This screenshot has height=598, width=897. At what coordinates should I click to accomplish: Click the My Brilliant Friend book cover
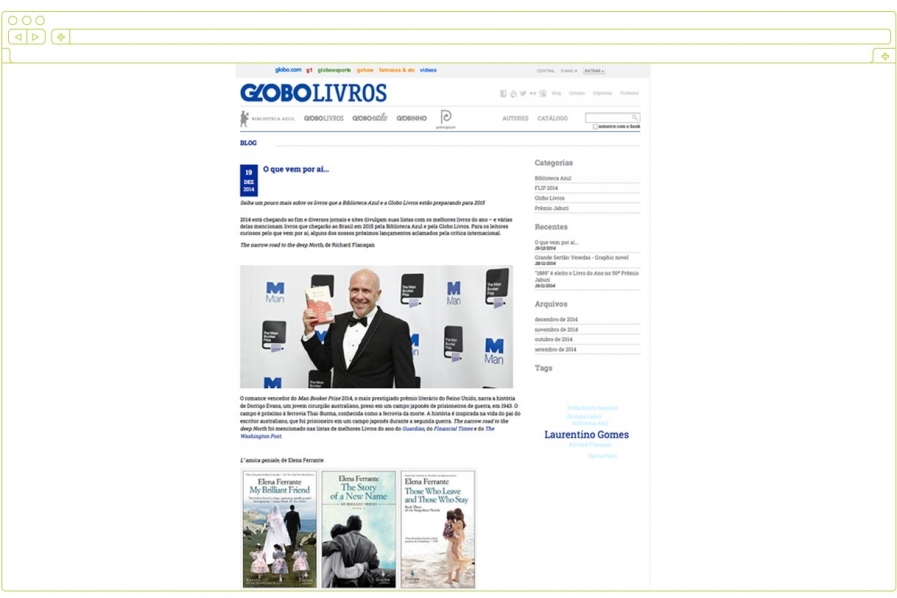[x=279, y=529]
